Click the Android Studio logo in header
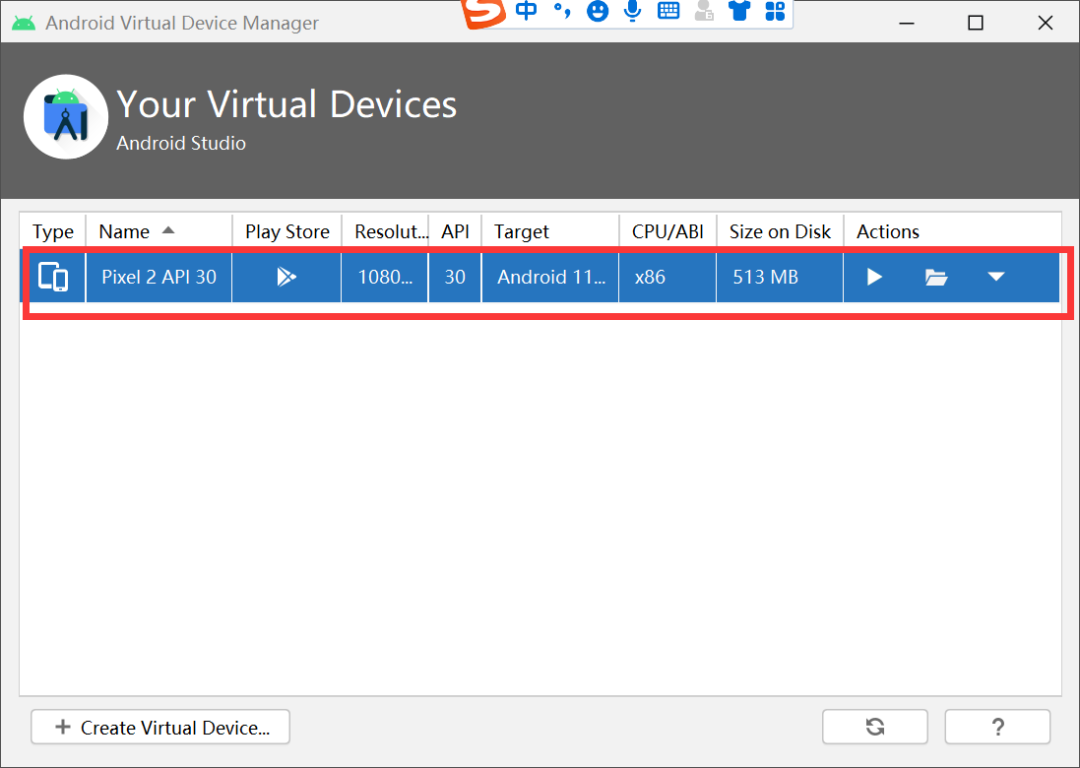1080x768 pixels. [x=66, y=116]
